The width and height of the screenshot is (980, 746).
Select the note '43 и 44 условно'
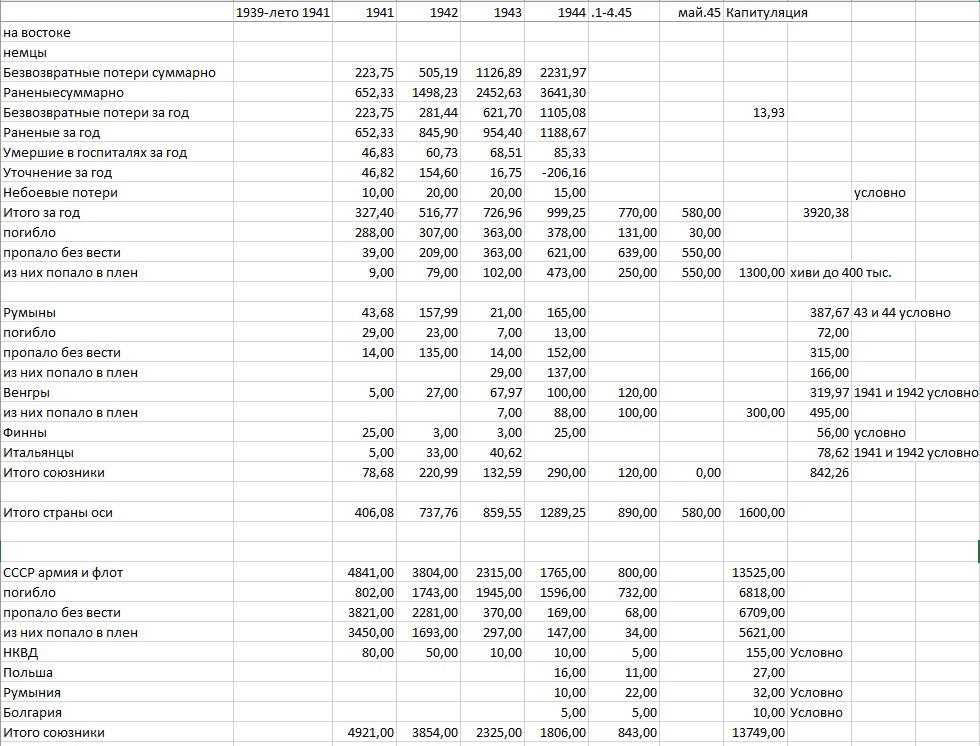click(902, 312)
